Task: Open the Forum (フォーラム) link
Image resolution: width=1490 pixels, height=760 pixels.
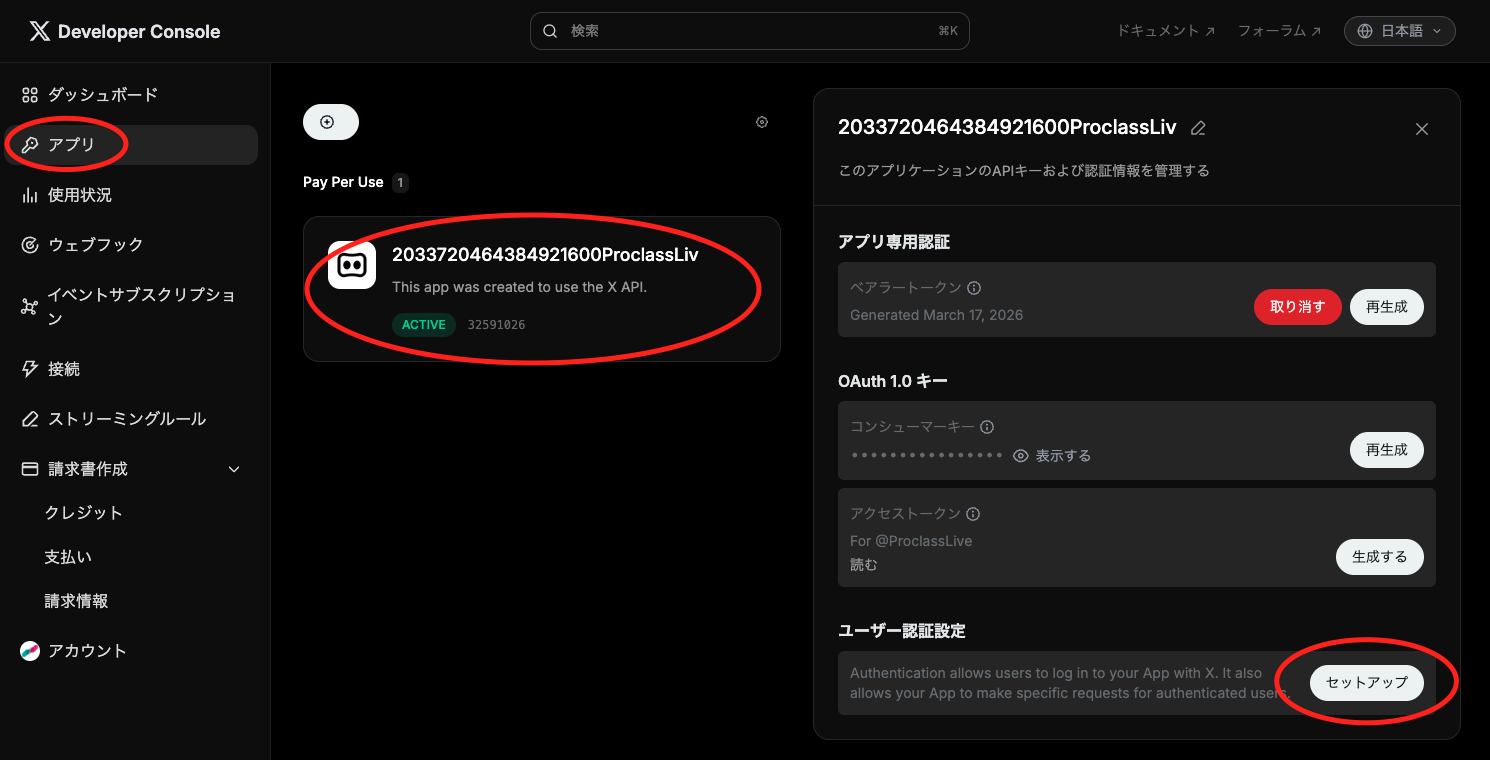Action: pyautogui.click(x=1280, y=31)
